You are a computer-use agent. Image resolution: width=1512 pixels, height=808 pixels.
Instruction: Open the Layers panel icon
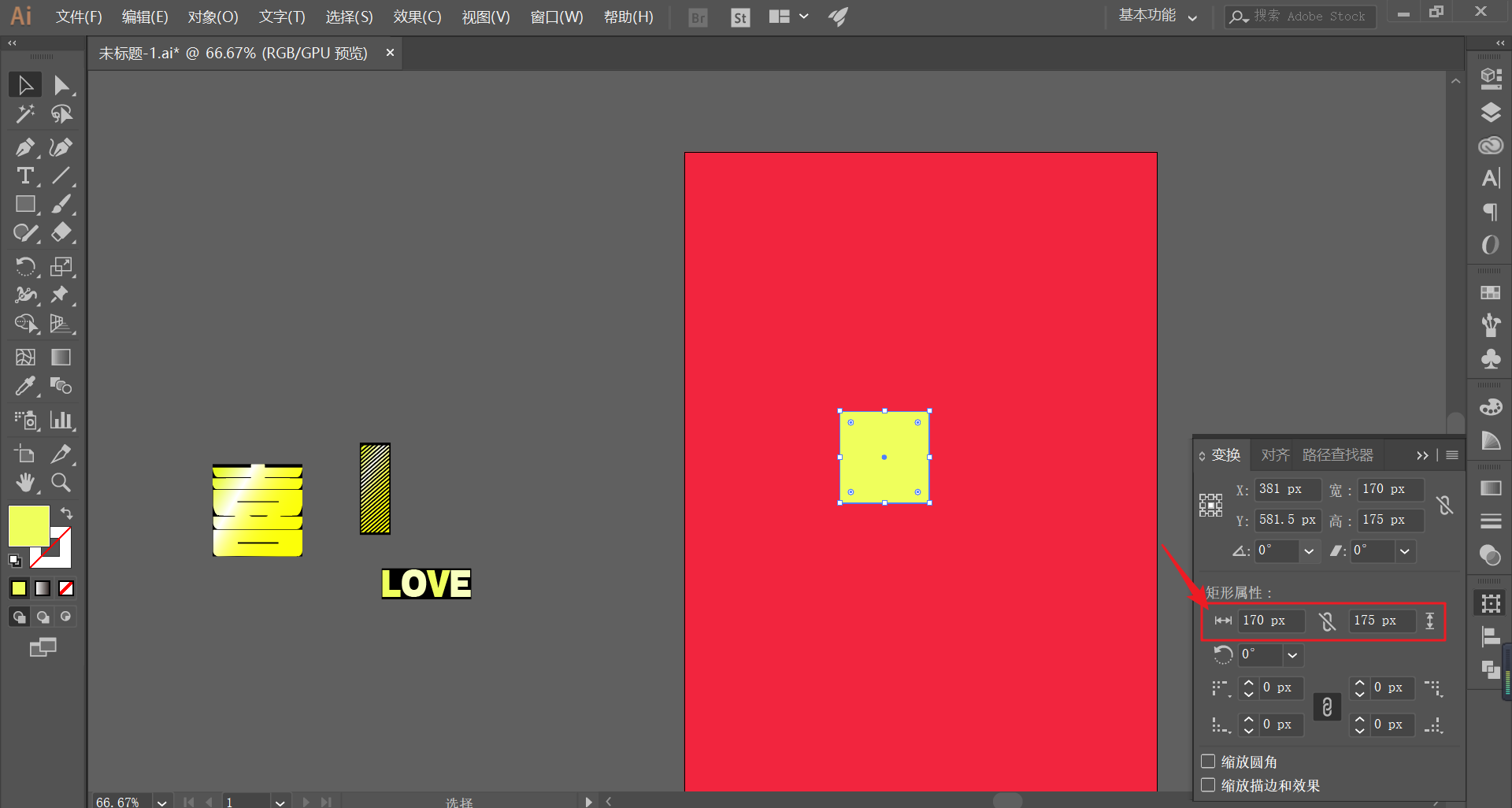[1490, 112]
